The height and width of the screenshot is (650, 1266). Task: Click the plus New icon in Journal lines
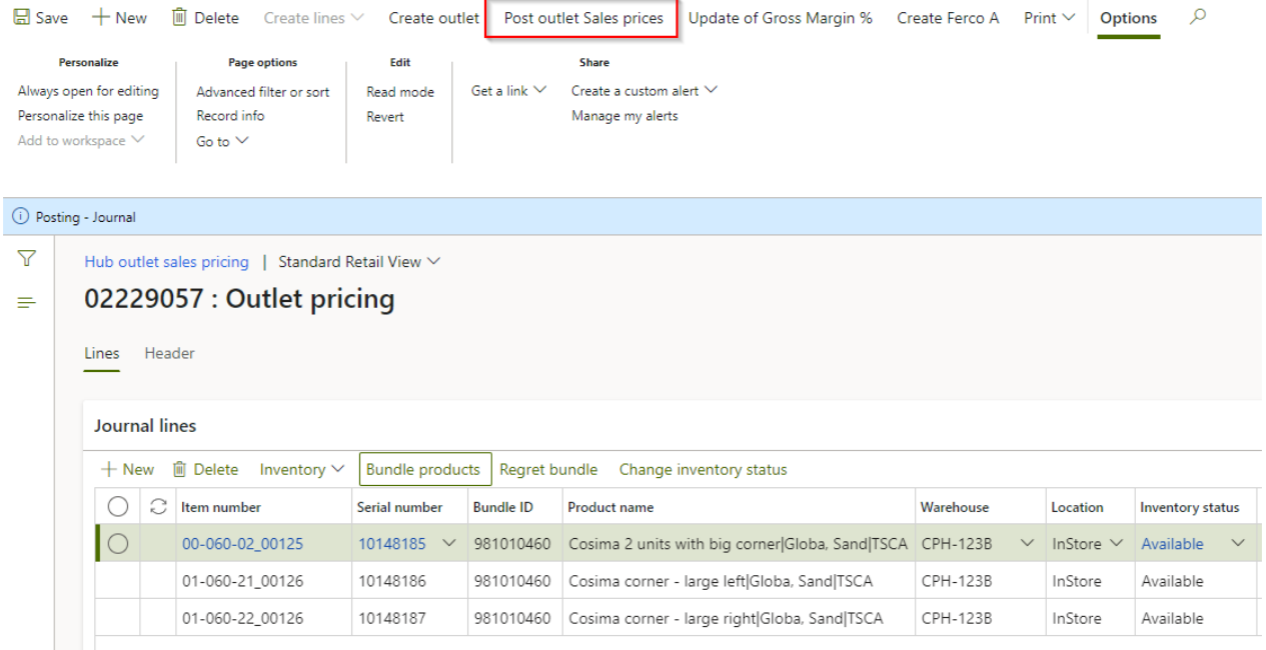[x=109, y=469]
